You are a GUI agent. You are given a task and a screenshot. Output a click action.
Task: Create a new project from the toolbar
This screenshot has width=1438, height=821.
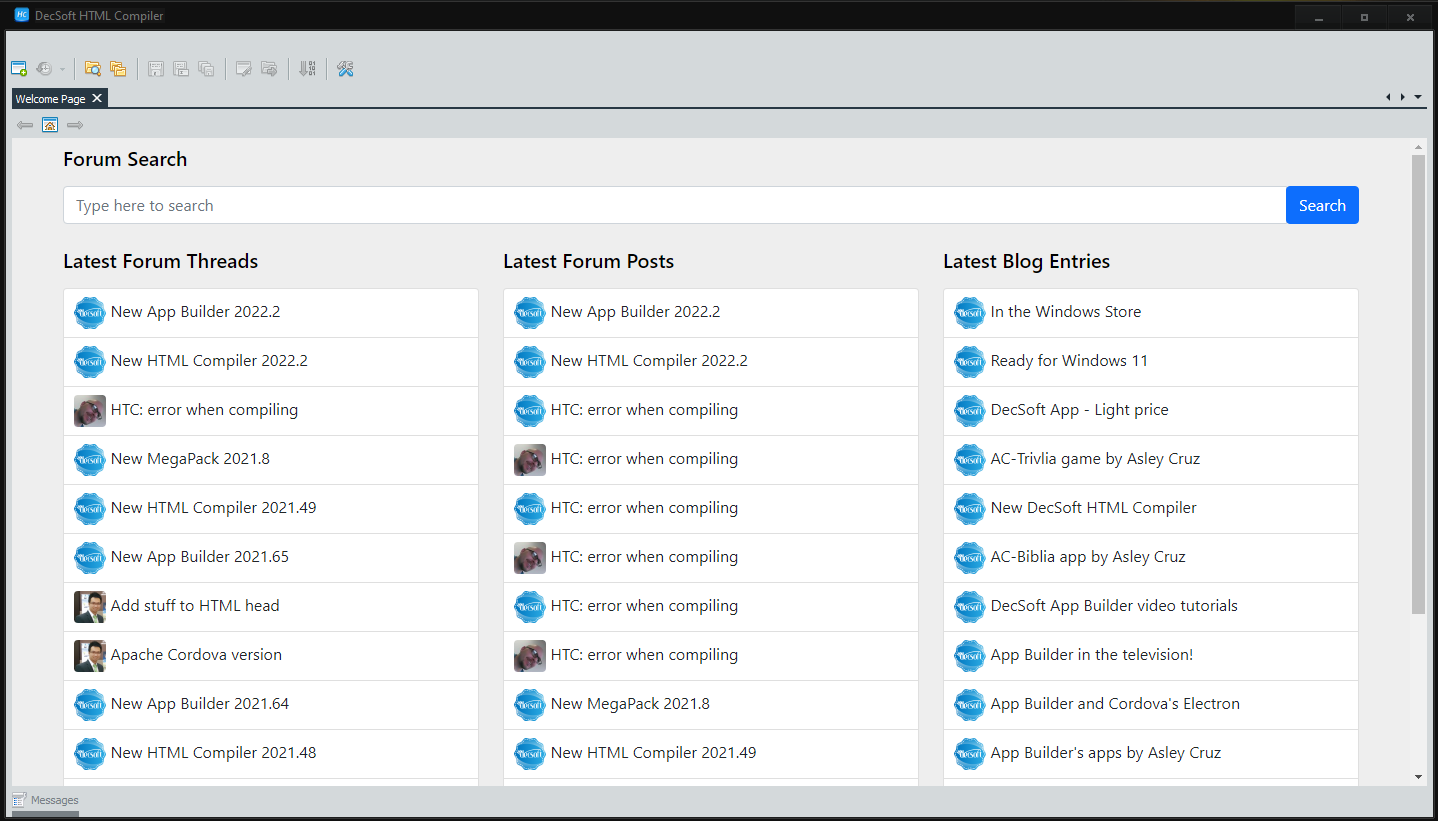click(x=19, y=69)
